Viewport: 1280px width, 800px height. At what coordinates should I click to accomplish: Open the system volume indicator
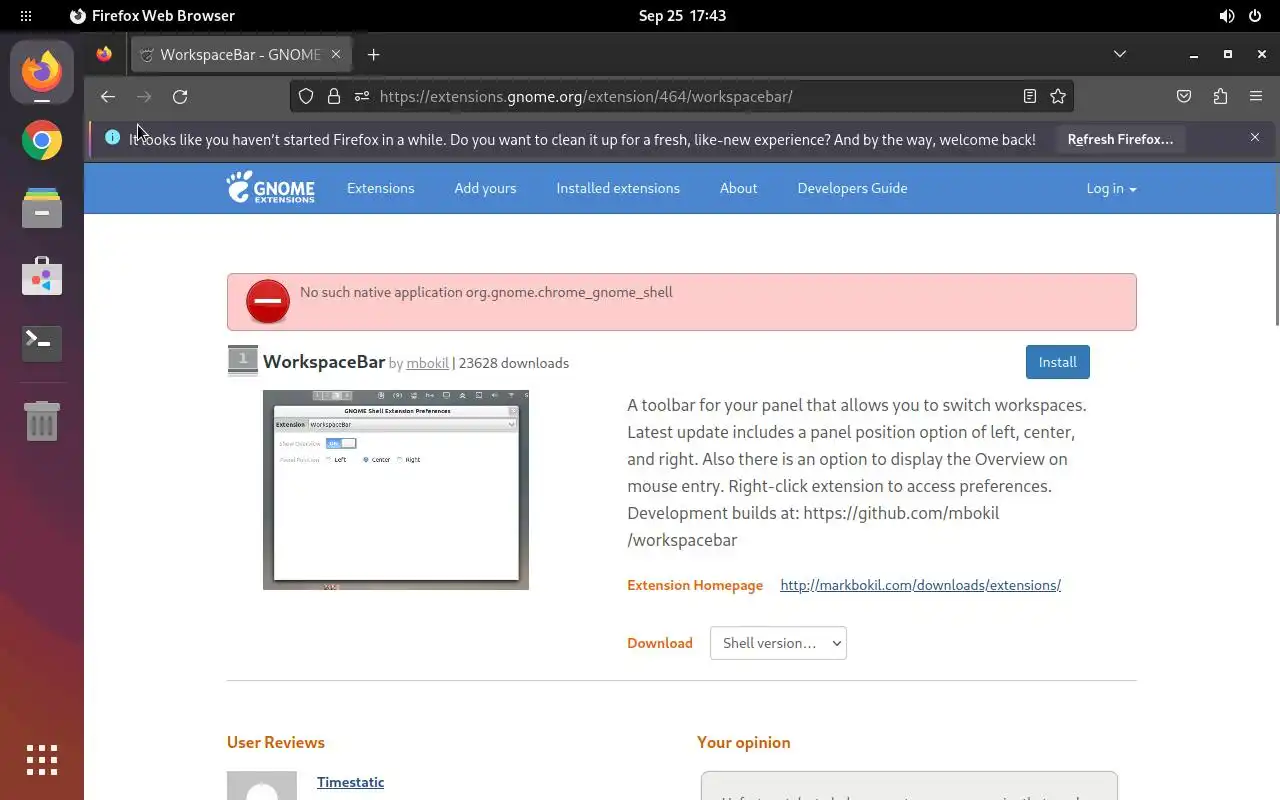1227,16
